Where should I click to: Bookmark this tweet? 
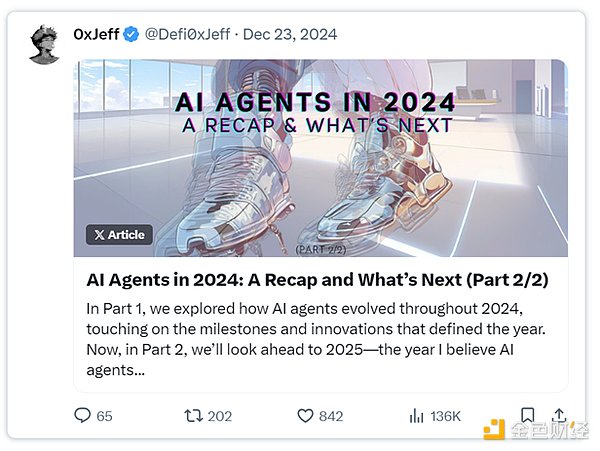[529, 414]
